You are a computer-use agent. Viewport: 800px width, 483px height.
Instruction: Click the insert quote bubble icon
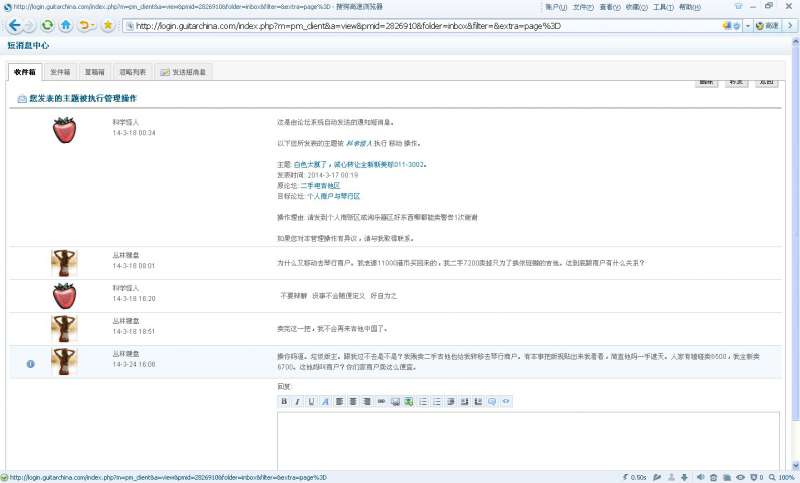[492, 401]
